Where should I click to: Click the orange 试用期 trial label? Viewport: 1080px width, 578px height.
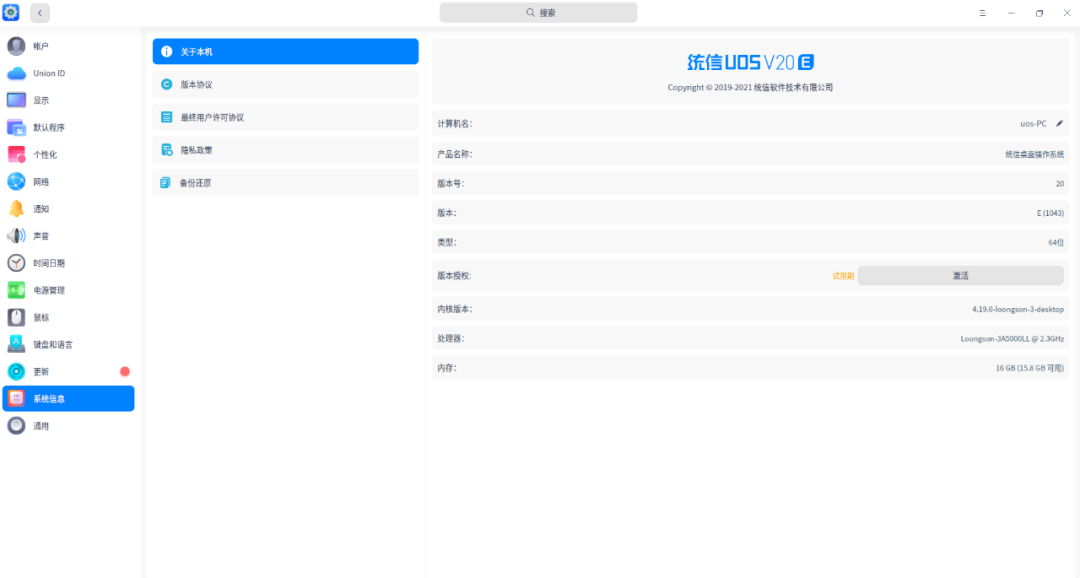click(x=842, y=276)
